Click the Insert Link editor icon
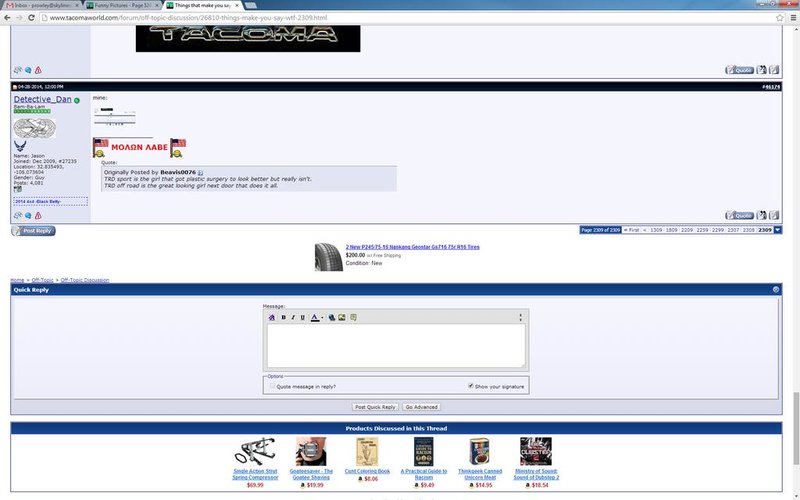 coord(332,317)
